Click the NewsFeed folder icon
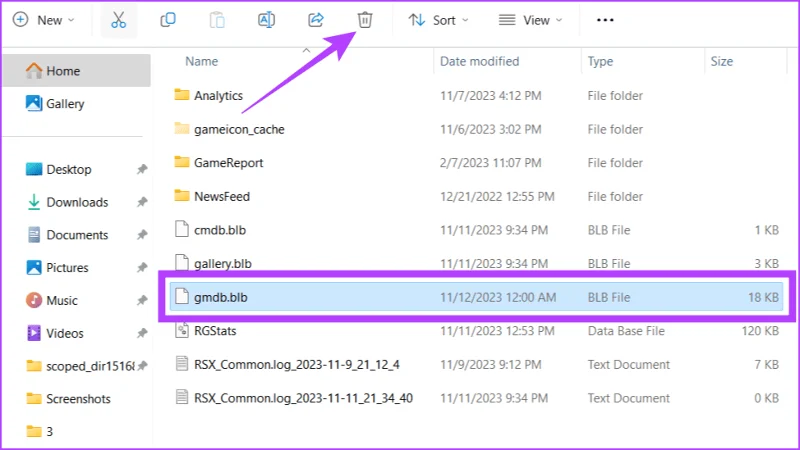This screenshot has width=800, height=450. 182,195
